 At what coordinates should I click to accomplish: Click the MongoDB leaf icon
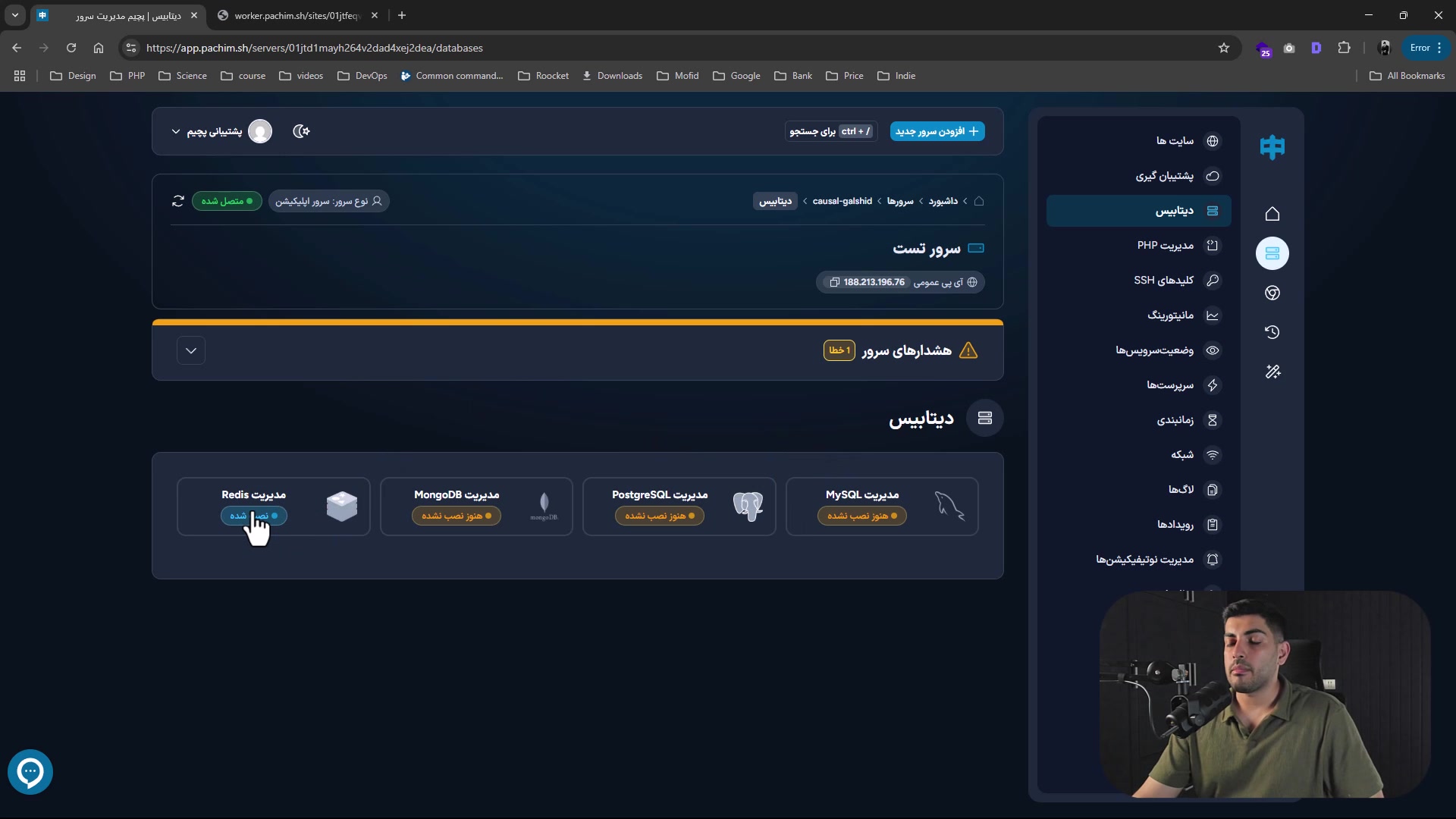coord(544,506)
